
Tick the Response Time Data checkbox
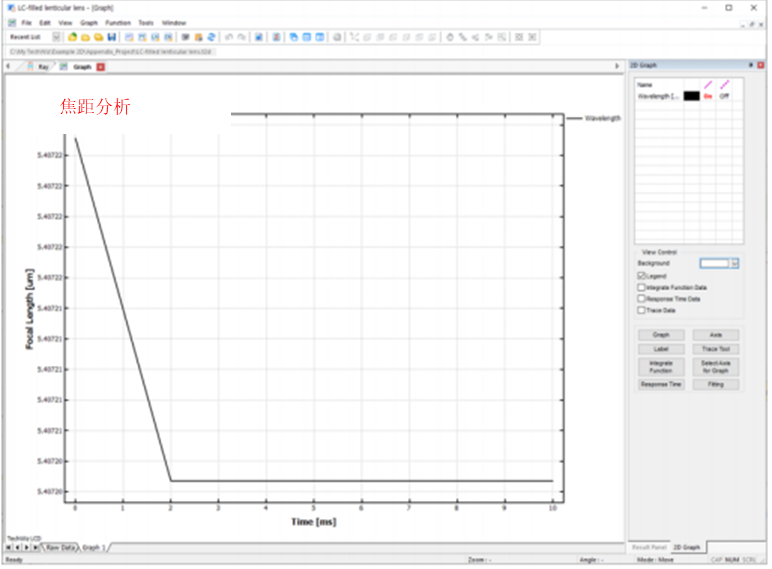tap(641, 298)
